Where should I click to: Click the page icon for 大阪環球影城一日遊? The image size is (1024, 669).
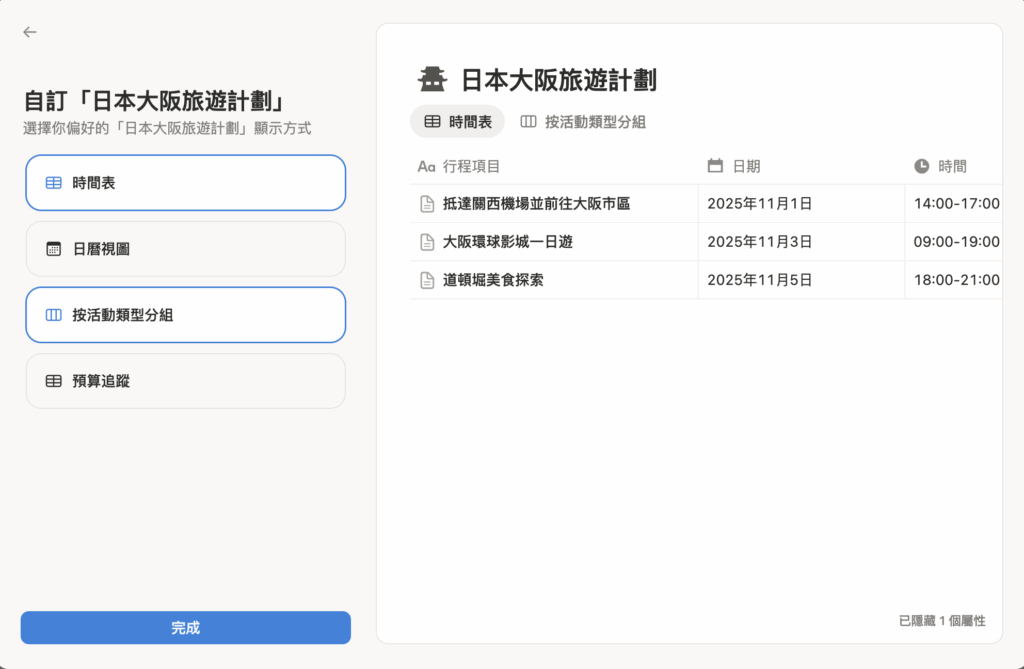coord(427,242)
